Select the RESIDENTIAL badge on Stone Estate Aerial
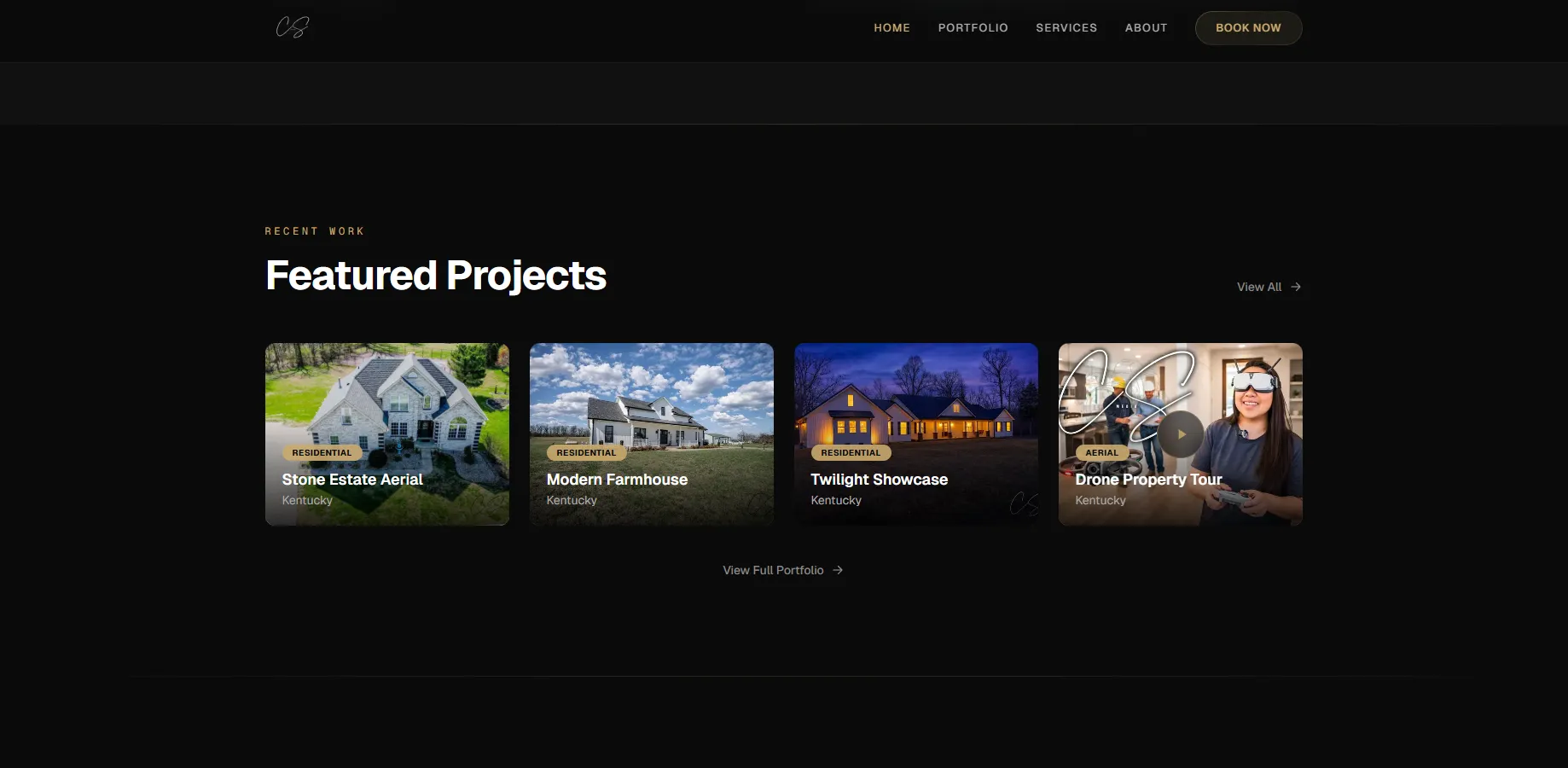 (x=322, y=452)
